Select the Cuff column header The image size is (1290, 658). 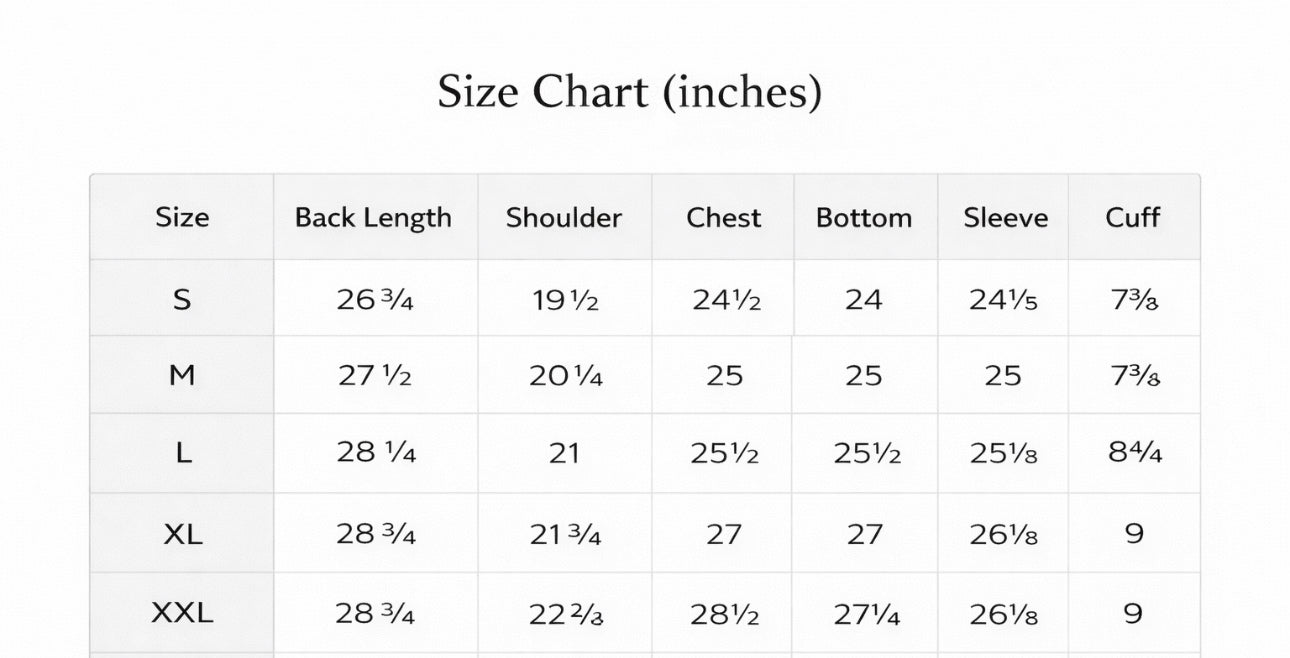(1132, 218)
